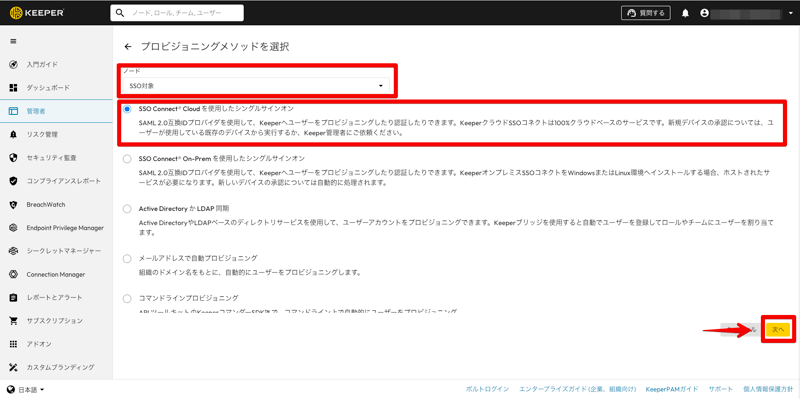
Task: Open リスク管理 menu item
Action: tap(56, 135)
